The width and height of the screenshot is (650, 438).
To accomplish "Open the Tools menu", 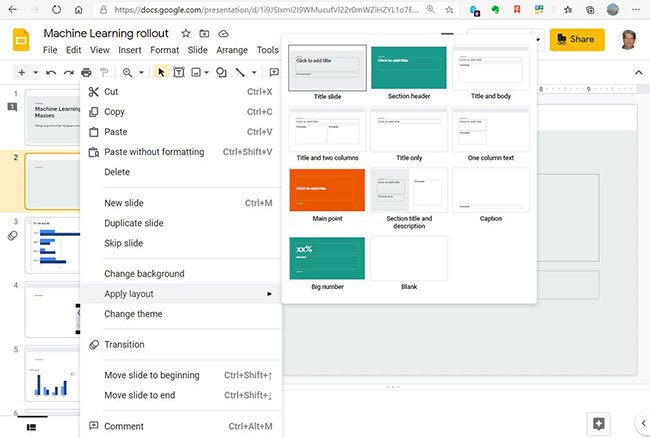I will pyautogui.click(x=267, y=50).
